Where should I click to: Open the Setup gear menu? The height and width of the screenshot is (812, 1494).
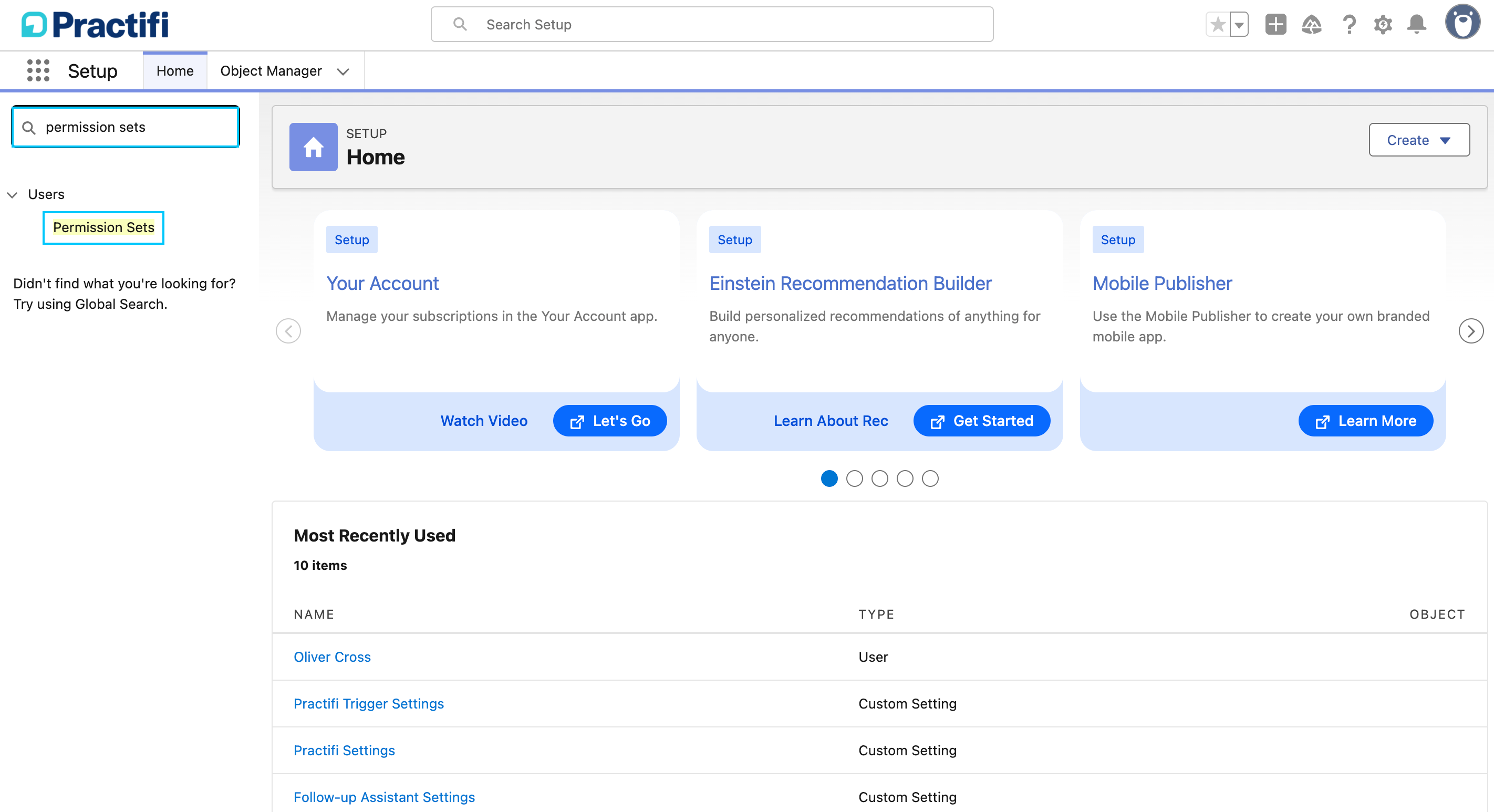(x=1383, y=24)
